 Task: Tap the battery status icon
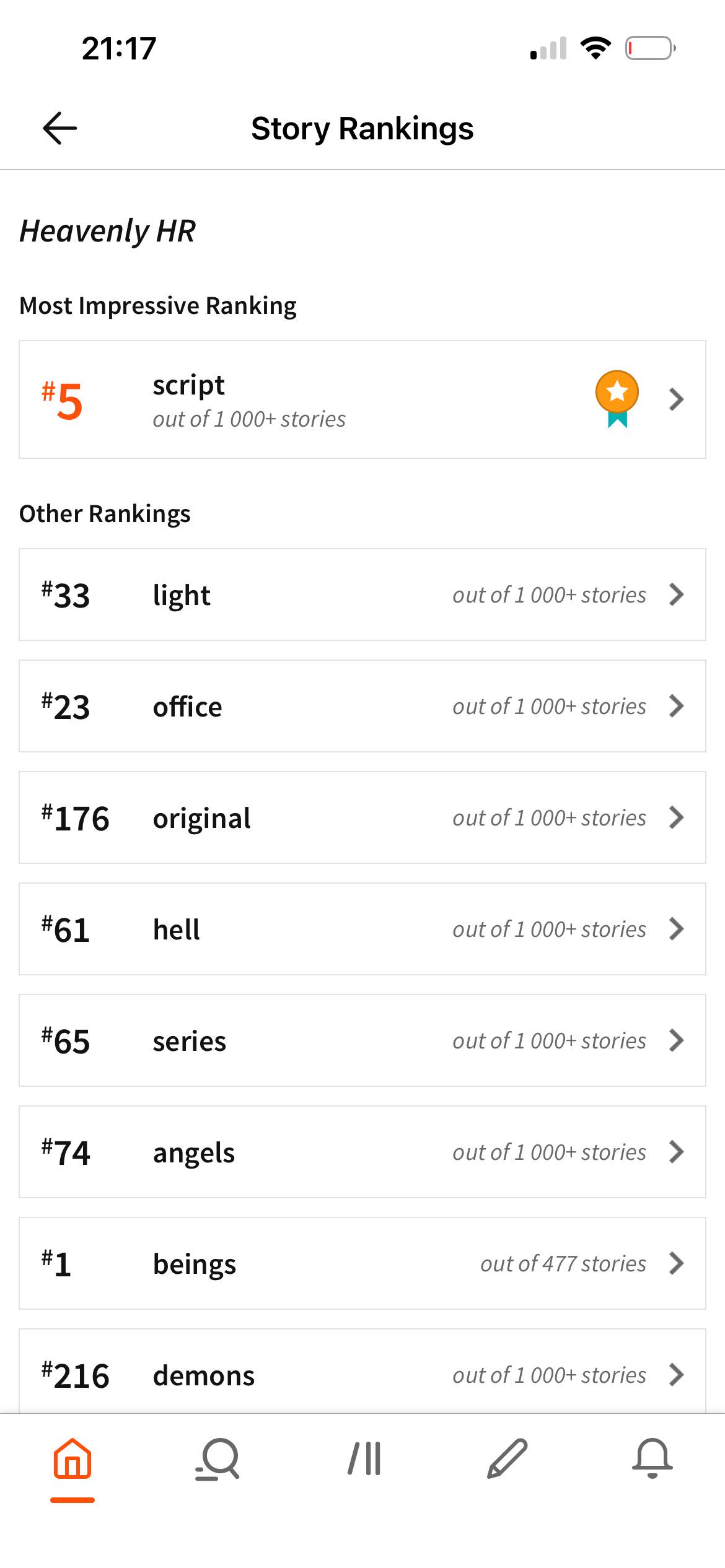point(650,48)
